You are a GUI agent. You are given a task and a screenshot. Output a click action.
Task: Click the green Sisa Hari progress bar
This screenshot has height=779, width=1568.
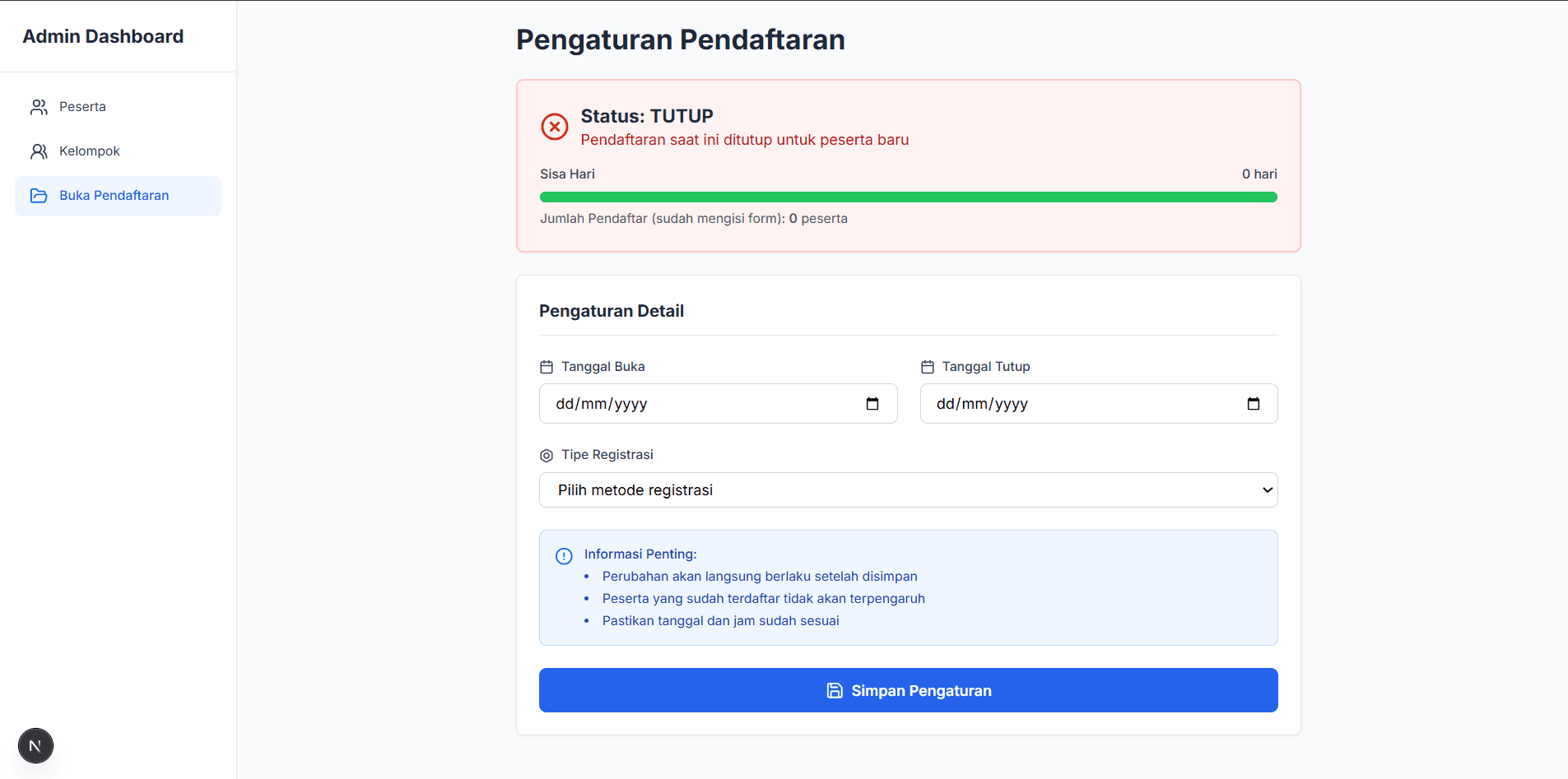tap(909, 197)
